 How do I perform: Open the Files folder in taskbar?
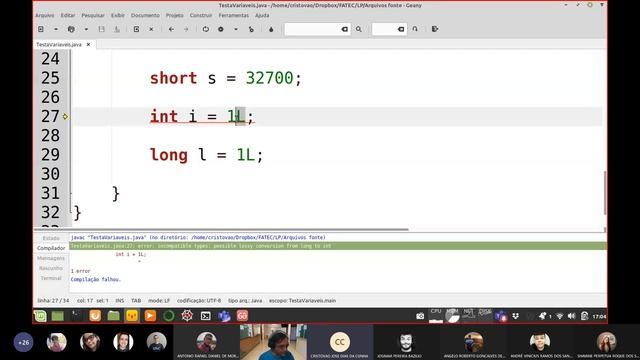[113, 316]
